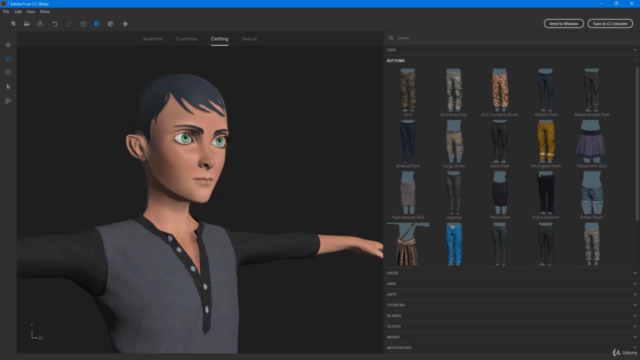640x360 pixels.
Task: Expand the SHOES section
Action: coord(511,273)
